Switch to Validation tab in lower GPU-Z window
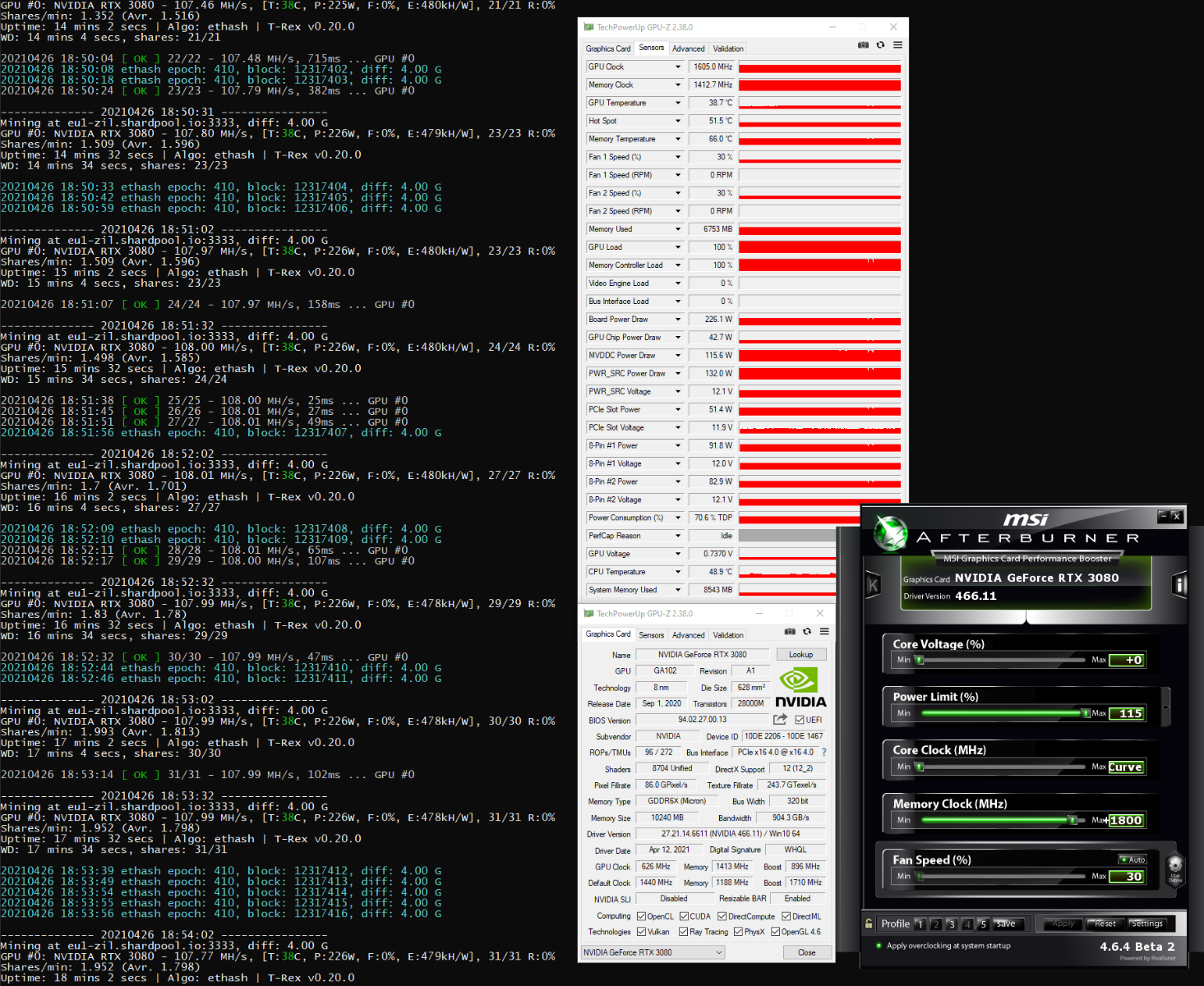The width and height of the screenshot is (1204, 986). [x=728, y=635]
